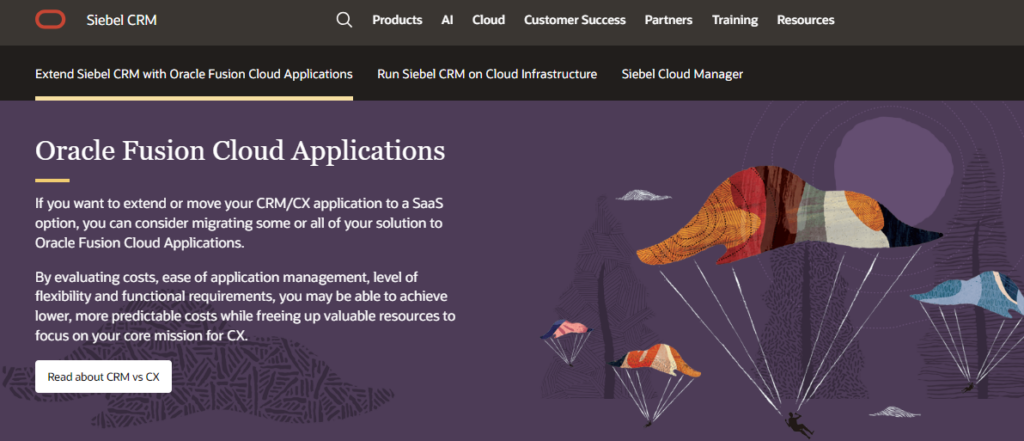
Task: Expand the Resources menu
Action: pos(805,20)
